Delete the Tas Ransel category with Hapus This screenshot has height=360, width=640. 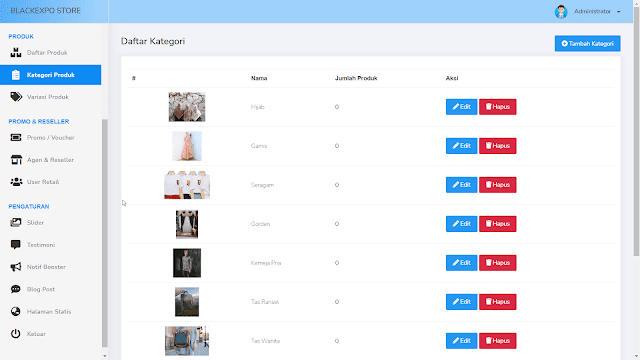pyautogui.click(x=498, y=302)
